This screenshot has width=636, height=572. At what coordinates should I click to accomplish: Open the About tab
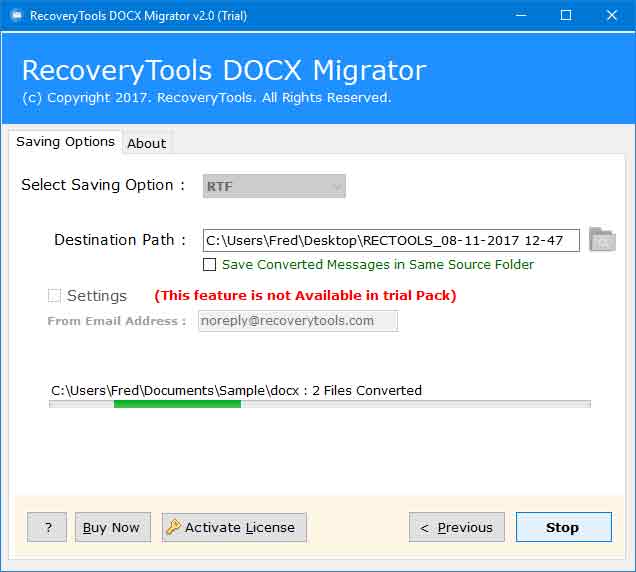147,143
